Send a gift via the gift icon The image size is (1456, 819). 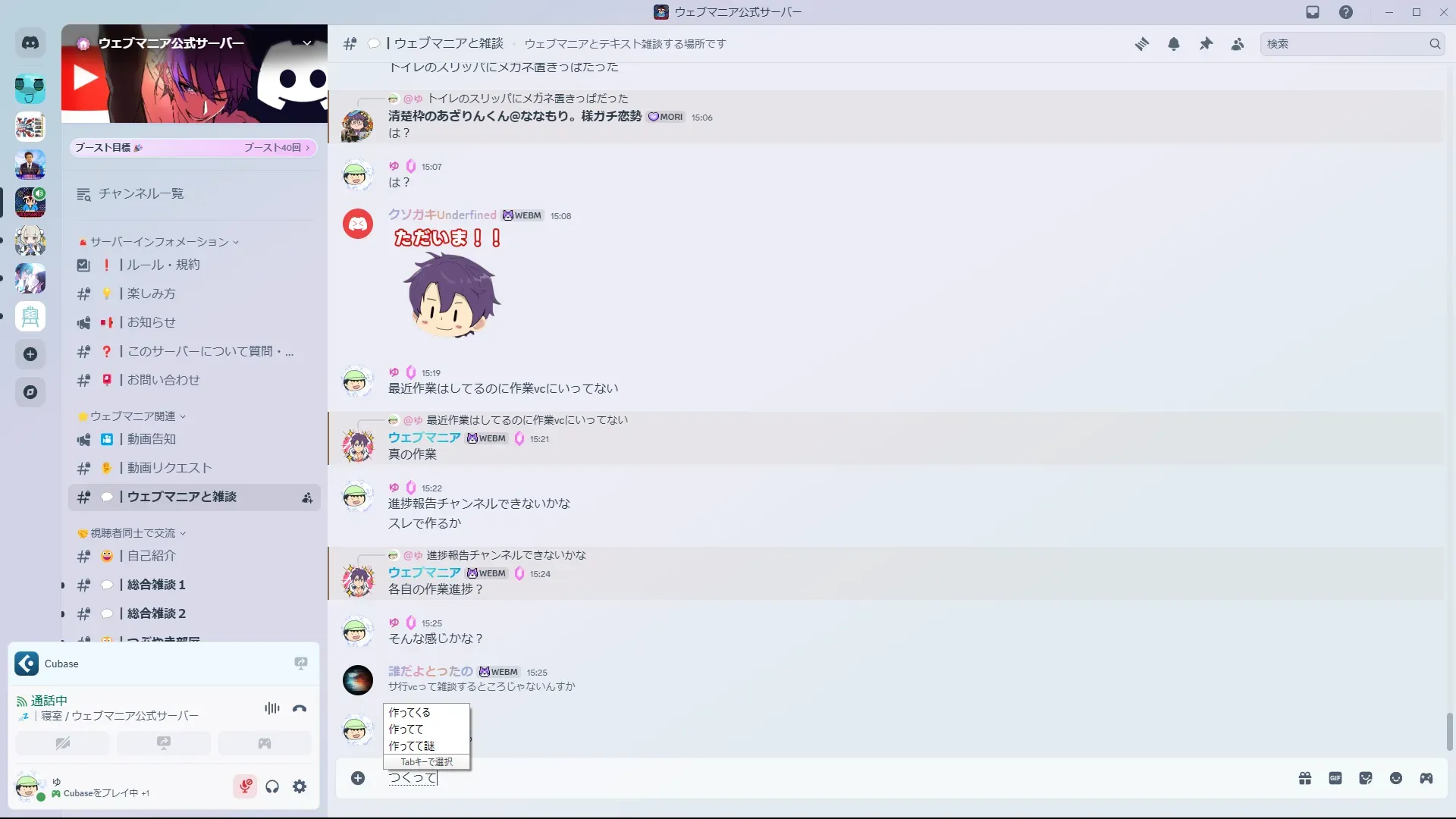(1305, 778)
